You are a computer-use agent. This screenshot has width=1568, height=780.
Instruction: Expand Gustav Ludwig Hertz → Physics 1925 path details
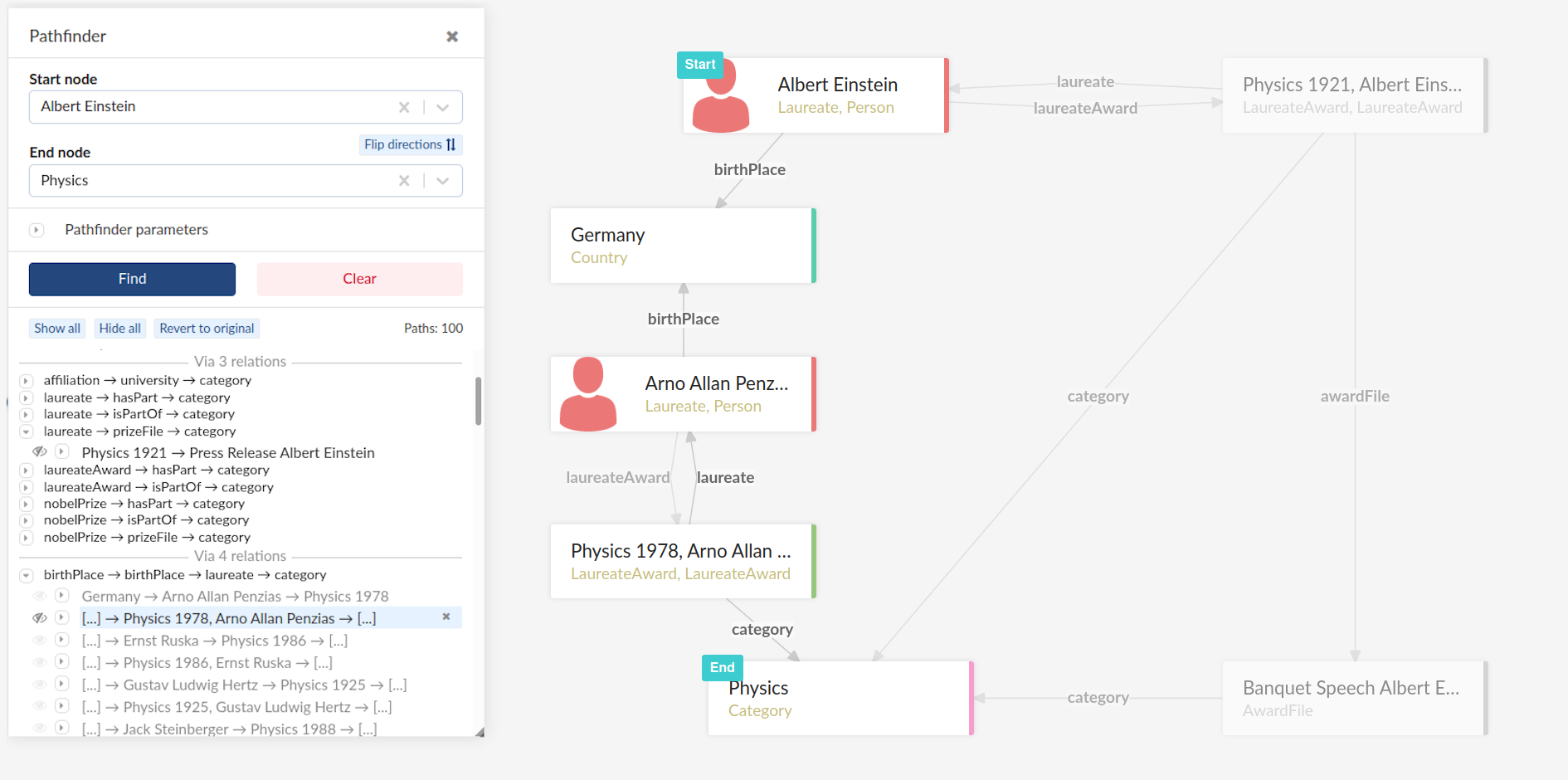(x=62, y=685)
